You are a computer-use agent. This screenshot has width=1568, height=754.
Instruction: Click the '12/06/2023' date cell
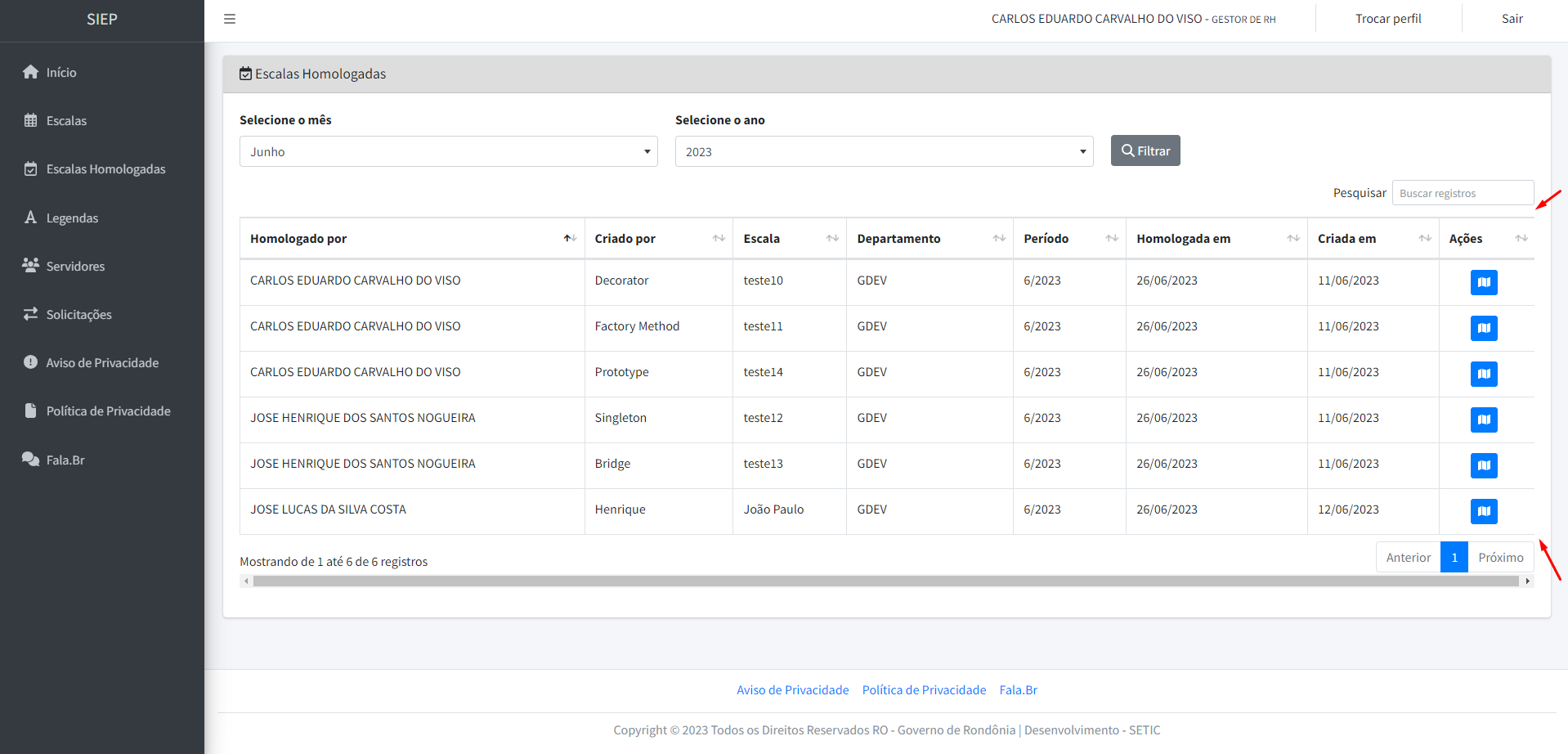point(1373,511)
